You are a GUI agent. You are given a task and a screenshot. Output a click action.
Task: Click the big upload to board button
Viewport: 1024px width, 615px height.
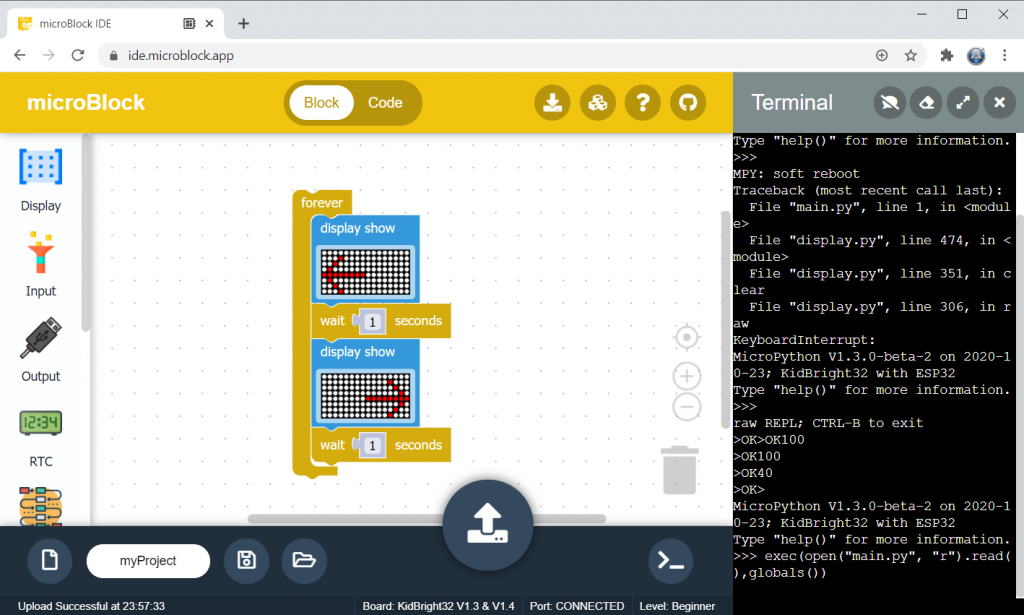pos(488,525)
